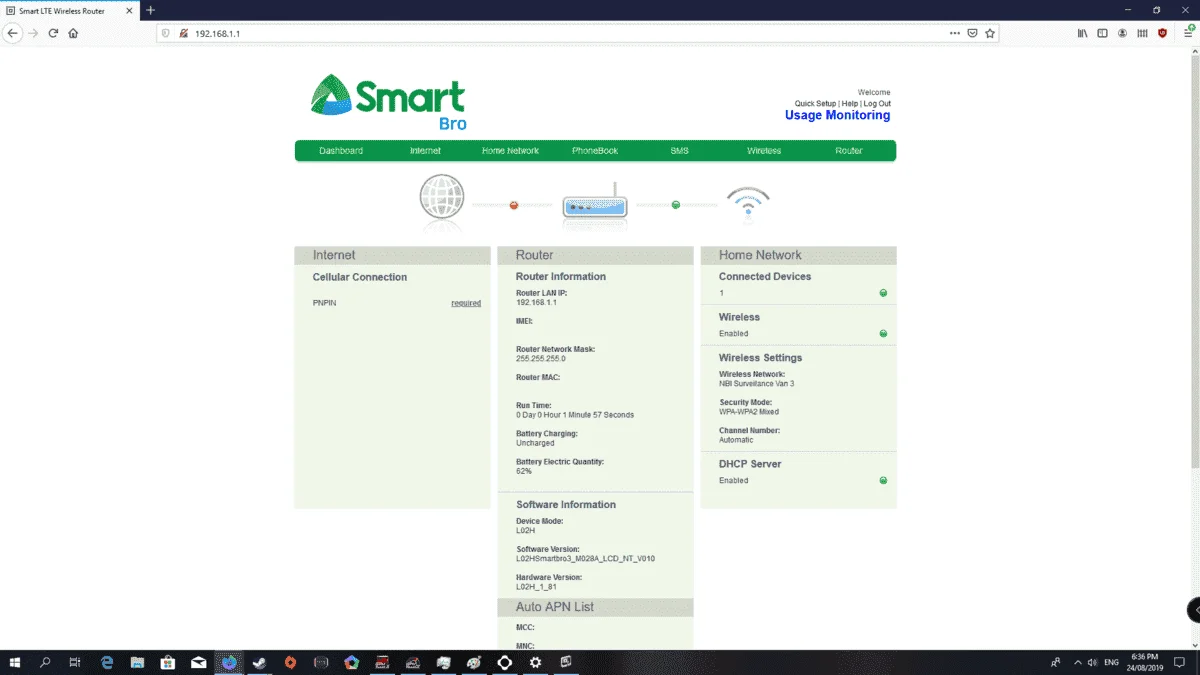This screenshot has height=675, width=1200.
Task: Show hidden system tray icons
Action: click(x=1078, y=662)
